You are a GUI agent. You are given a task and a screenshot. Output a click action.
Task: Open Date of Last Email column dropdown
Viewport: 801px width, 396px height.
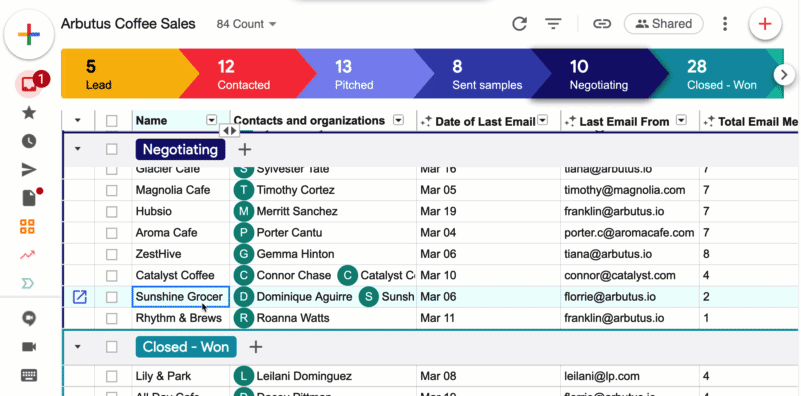click(543, 120)
